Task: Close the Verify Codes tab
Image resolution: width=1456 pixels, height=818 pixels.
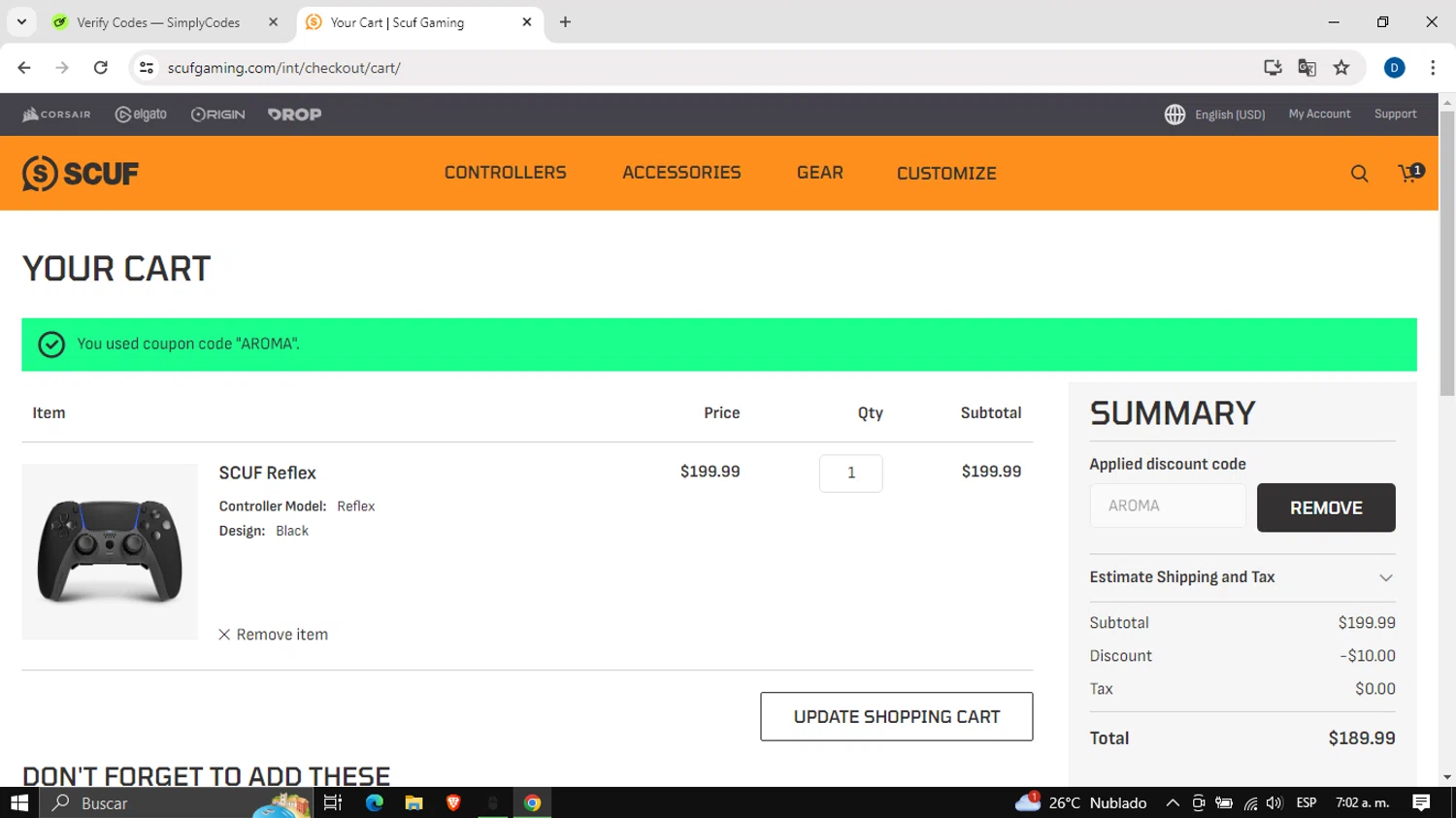Action: coord(273,21)
